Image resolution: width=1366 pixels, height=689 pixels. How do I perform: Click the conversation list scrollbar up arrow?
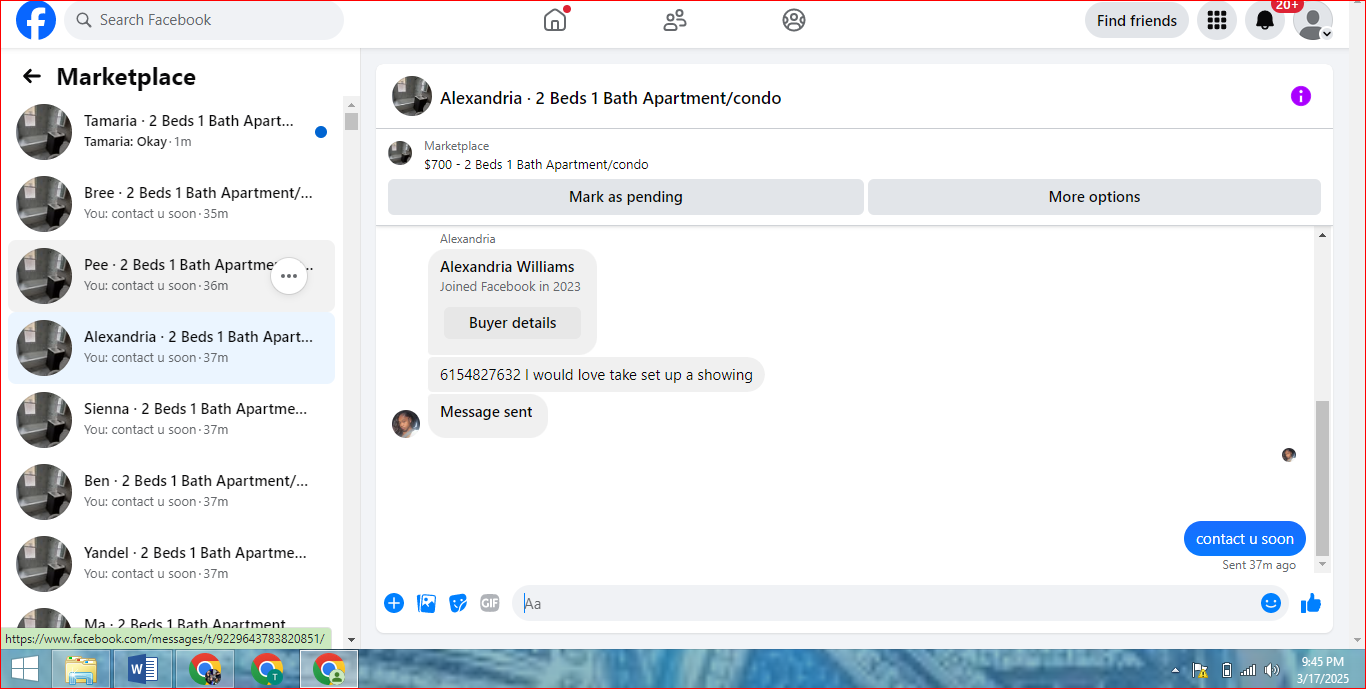pyautogui.click(x=351, y=104)
